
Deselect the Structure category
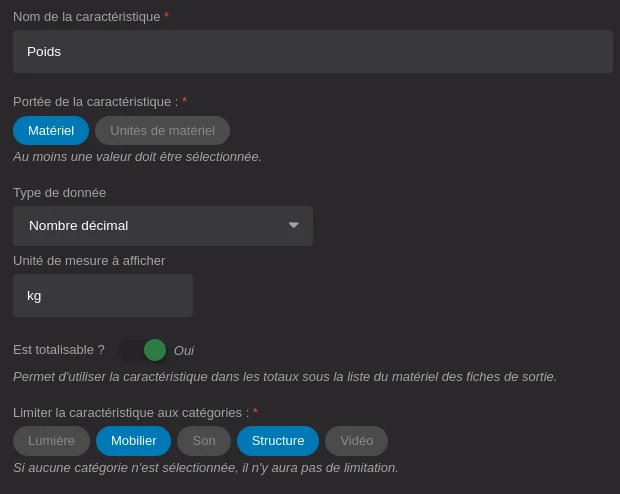(277, 441)
